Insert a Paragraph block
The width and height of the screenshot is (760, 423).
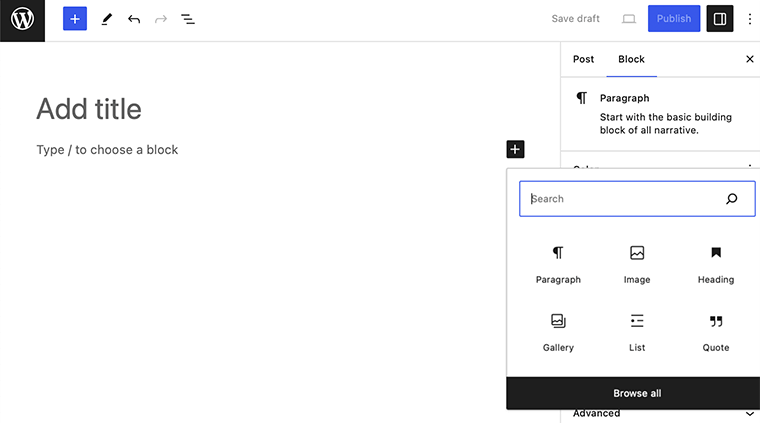tap(558, 265)
